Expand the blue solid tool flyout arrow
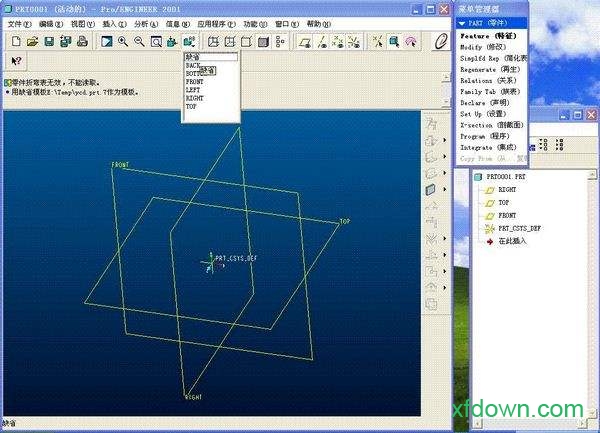This screenshot has width=600, height=433. click(x=445, y=189)
